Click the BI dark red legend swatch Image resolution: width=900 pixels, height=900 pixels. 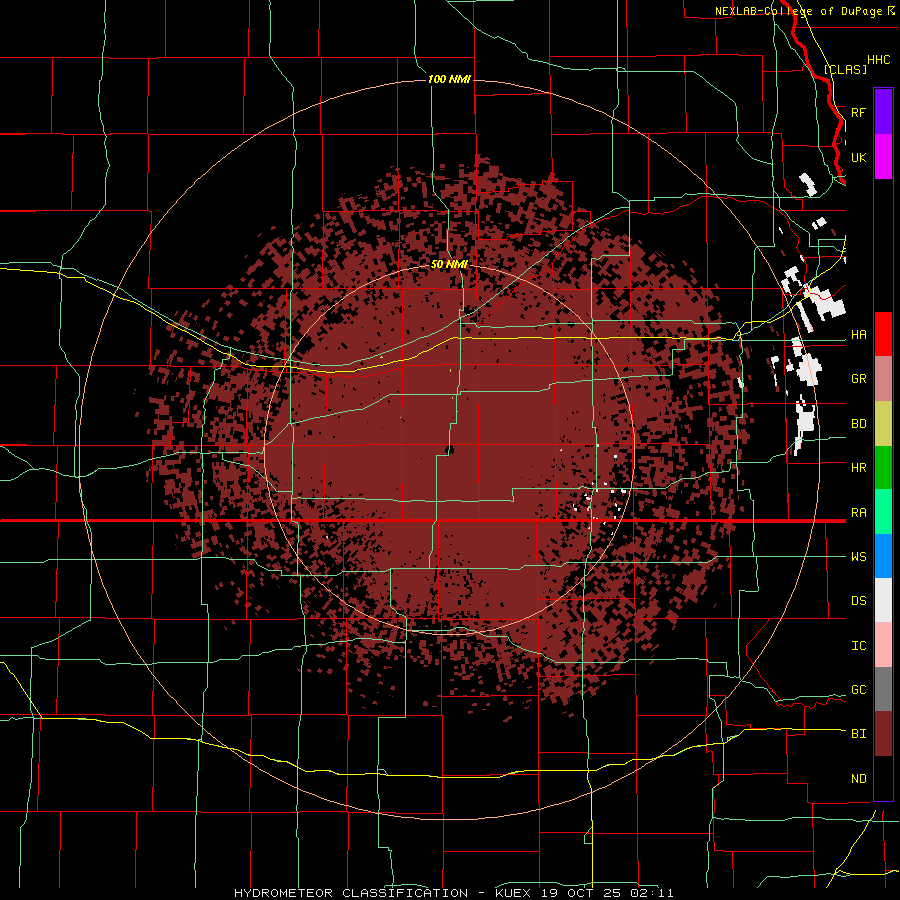coord(883,734)
